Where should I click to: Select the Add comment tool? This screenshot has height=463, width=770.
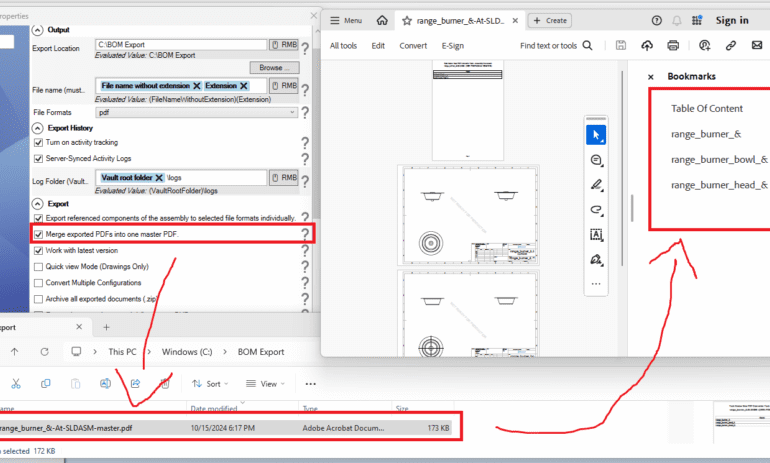click(x=596, y=160)
